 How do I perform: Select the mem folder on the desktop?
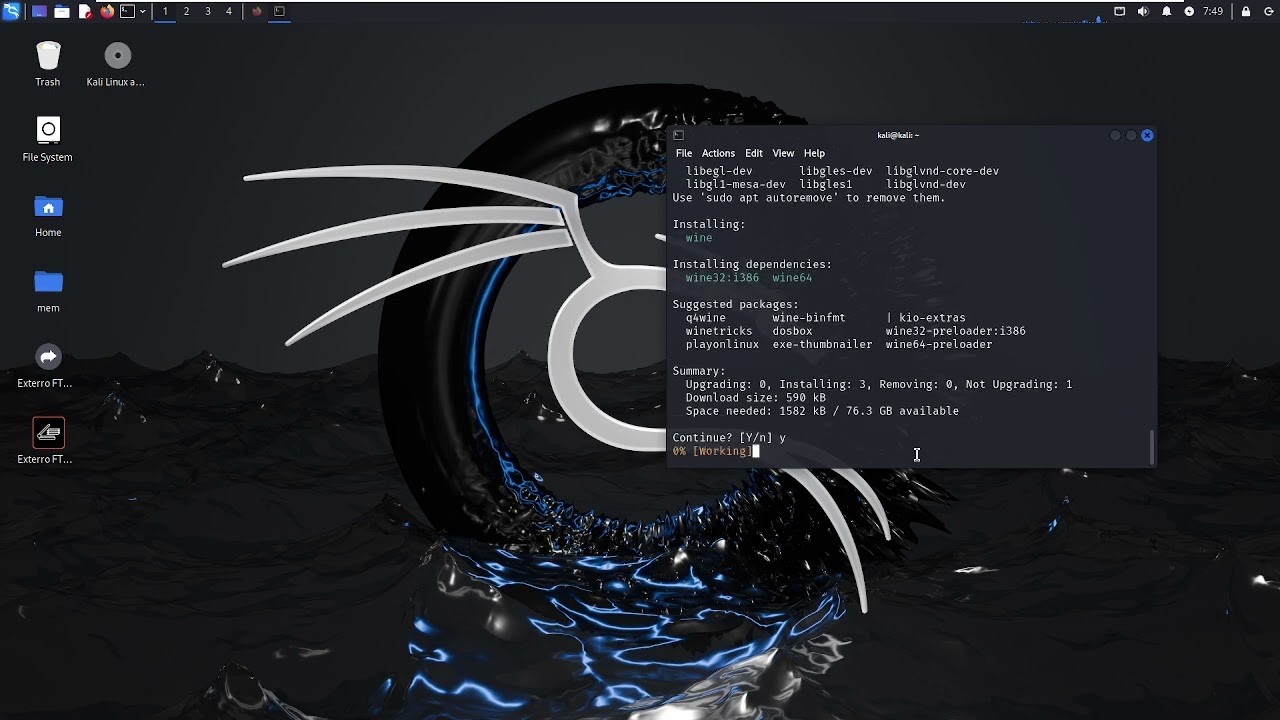pyautogui.click(x=48, y=290)
